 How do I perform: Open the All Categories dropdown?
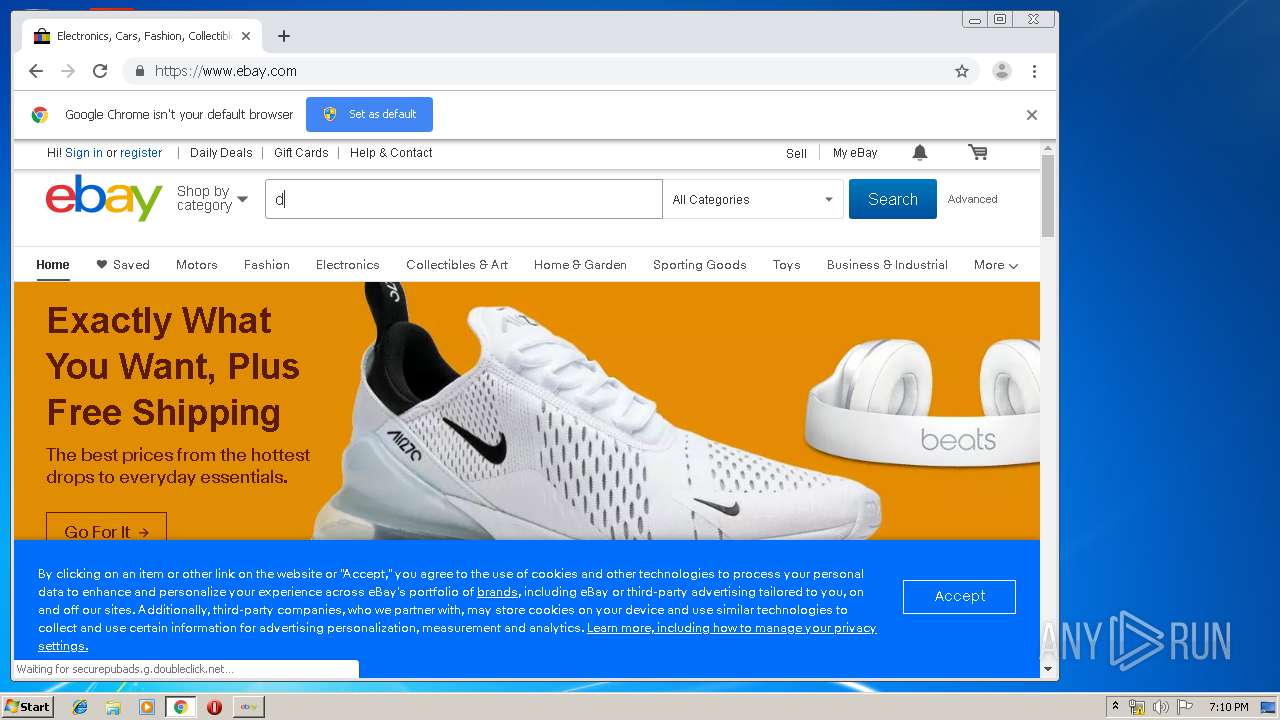click(753, 199)
